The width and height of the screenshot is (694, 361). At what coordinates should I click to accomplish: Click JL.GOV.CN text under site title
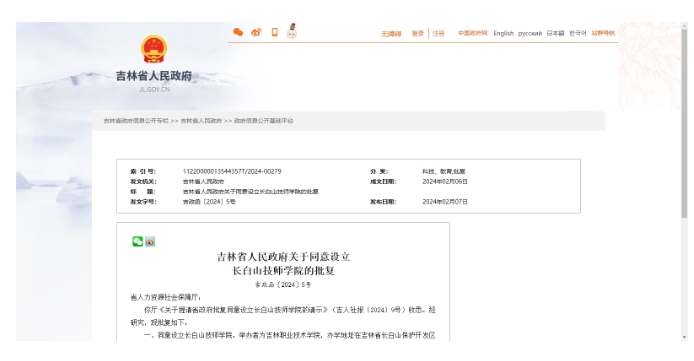154,89
